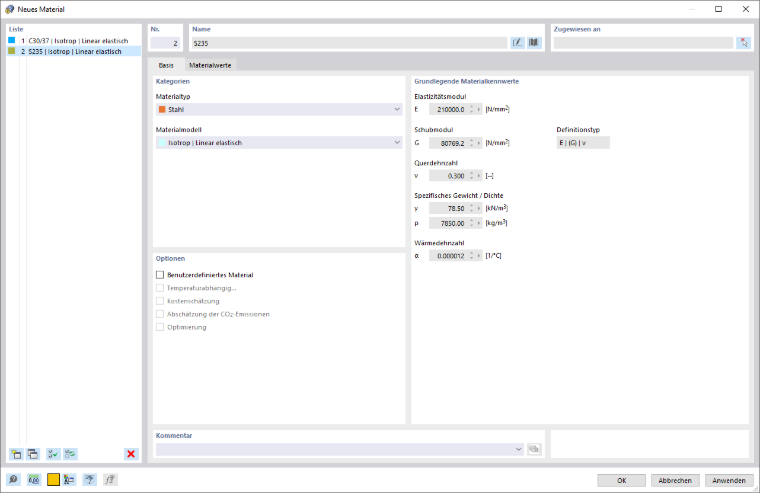Click the Nr. field showing 2
760x493 pixels.
tap(165, 43)
